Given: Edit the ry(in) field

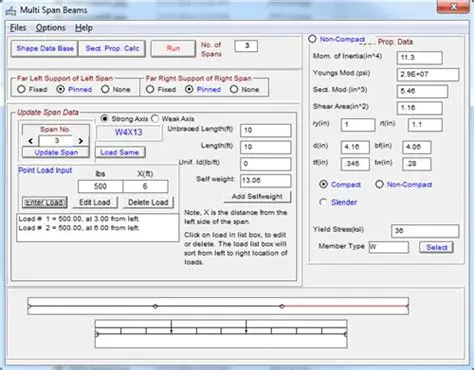Looking at the screenshot, I should pyautogui.click(x=358, y=125).
